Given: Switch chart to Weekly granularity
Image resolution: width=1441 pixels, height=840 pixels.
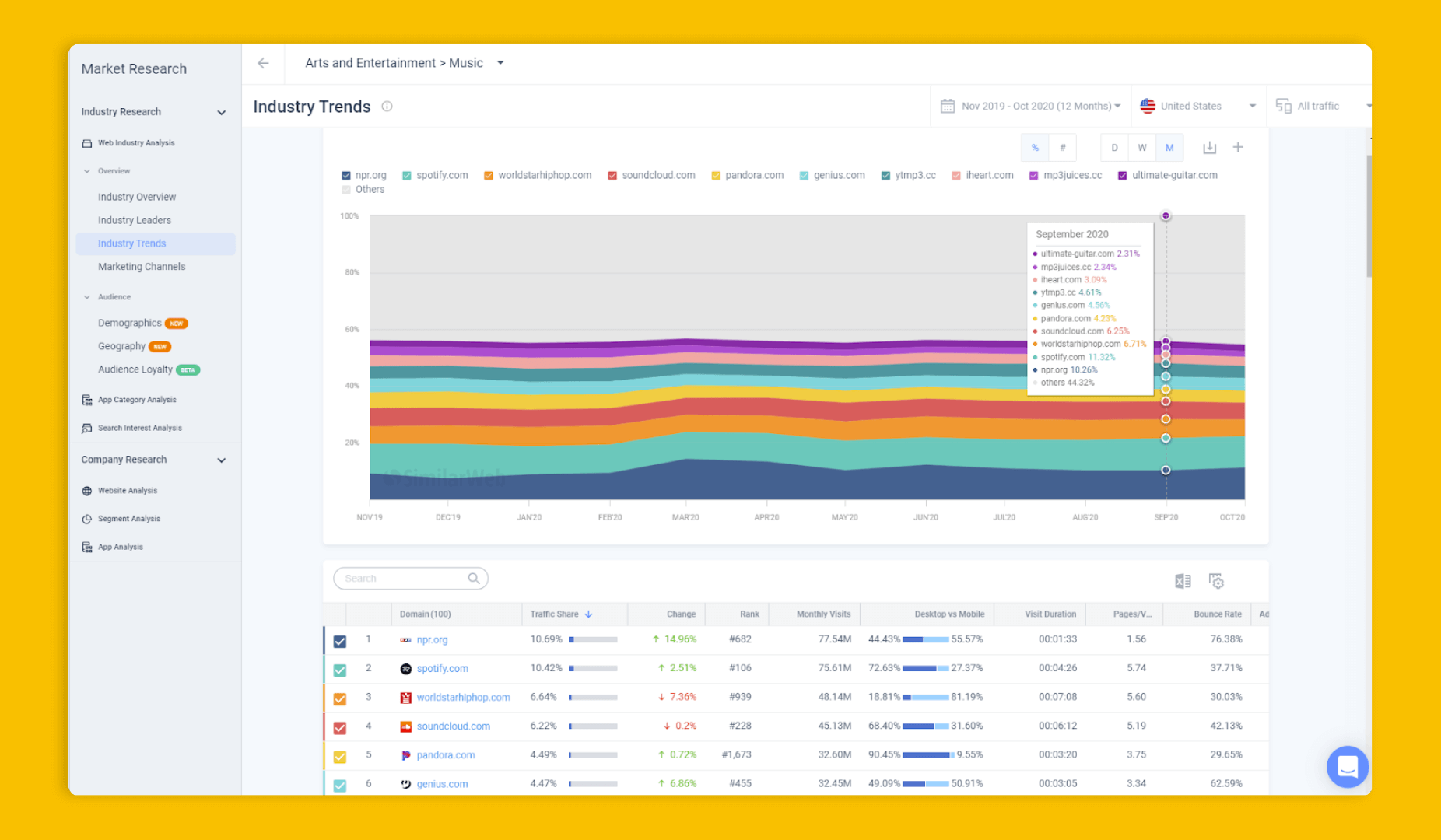Looking at the screenshot, I should click(1141, 147).
